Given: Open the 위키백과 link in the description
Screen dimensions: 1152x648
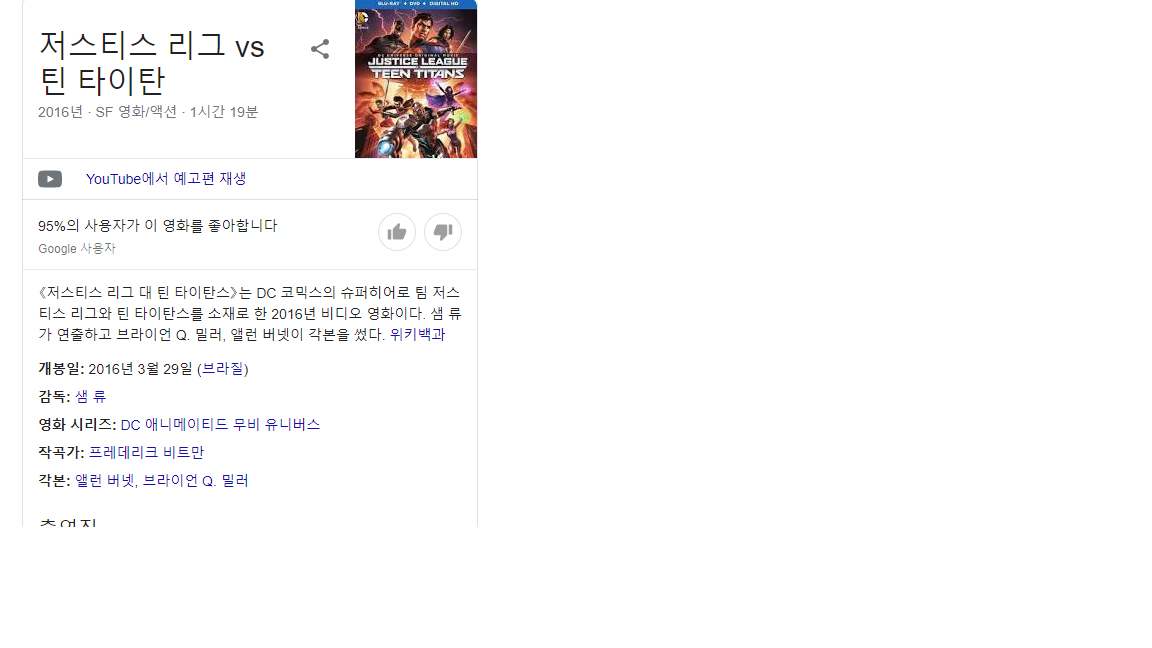Looking at the screenshot, I should (x=417, y=334).
